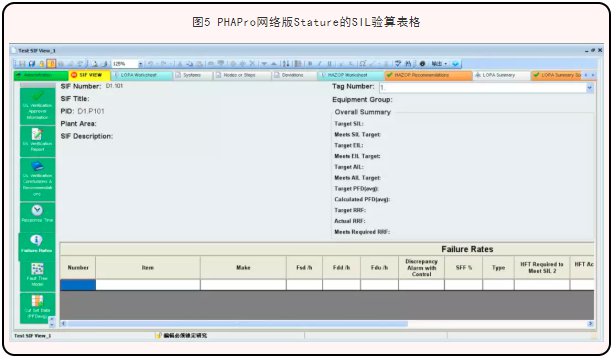The width and height of the screenshot is (616, 360).
Task: Open Cut Set Data (PFDavg) sidebar item
Action: (37, 309)
